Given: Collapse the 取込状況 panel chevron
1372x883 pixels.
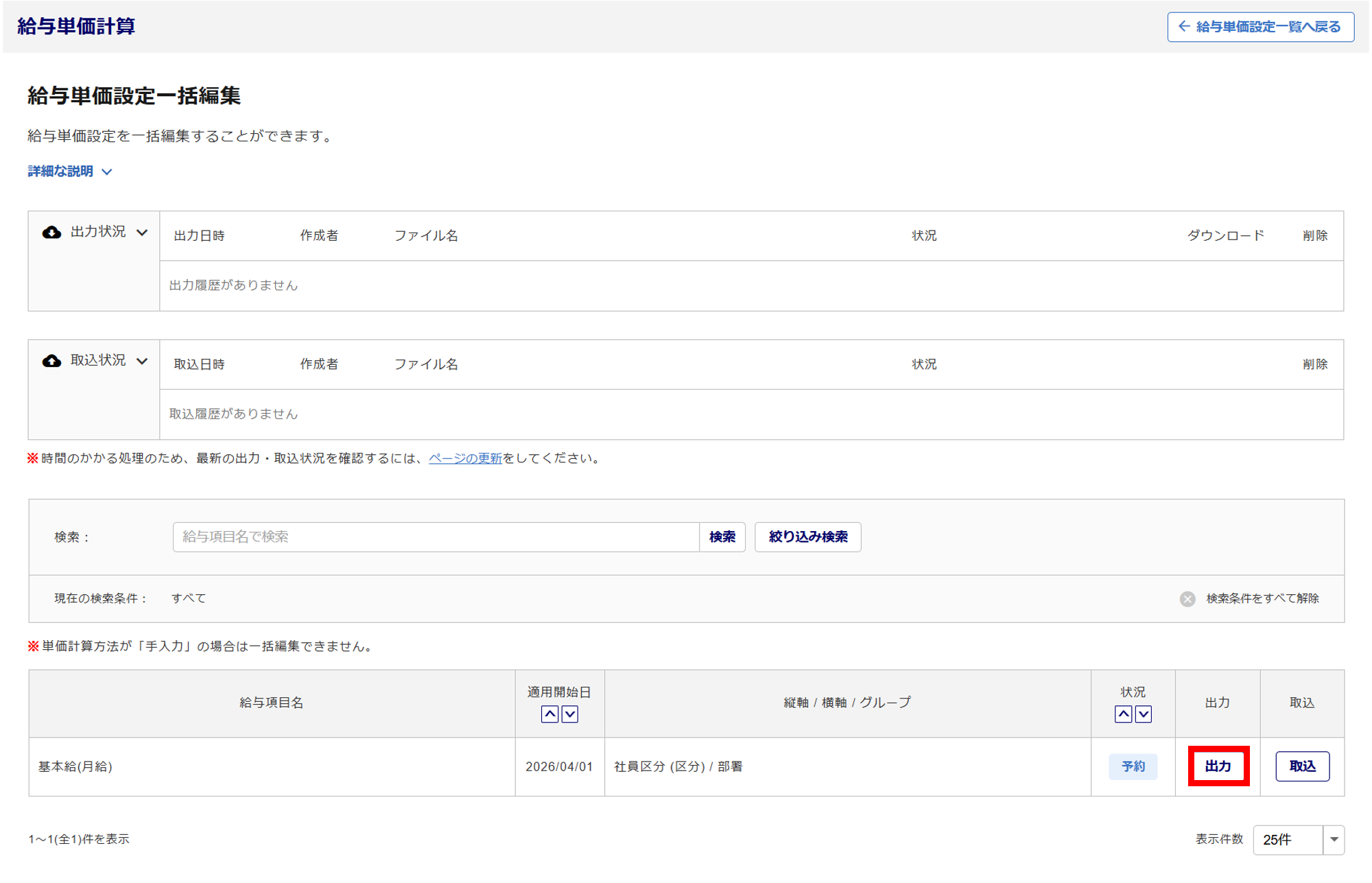Looking at the screenshot, I should coord(142,361).
